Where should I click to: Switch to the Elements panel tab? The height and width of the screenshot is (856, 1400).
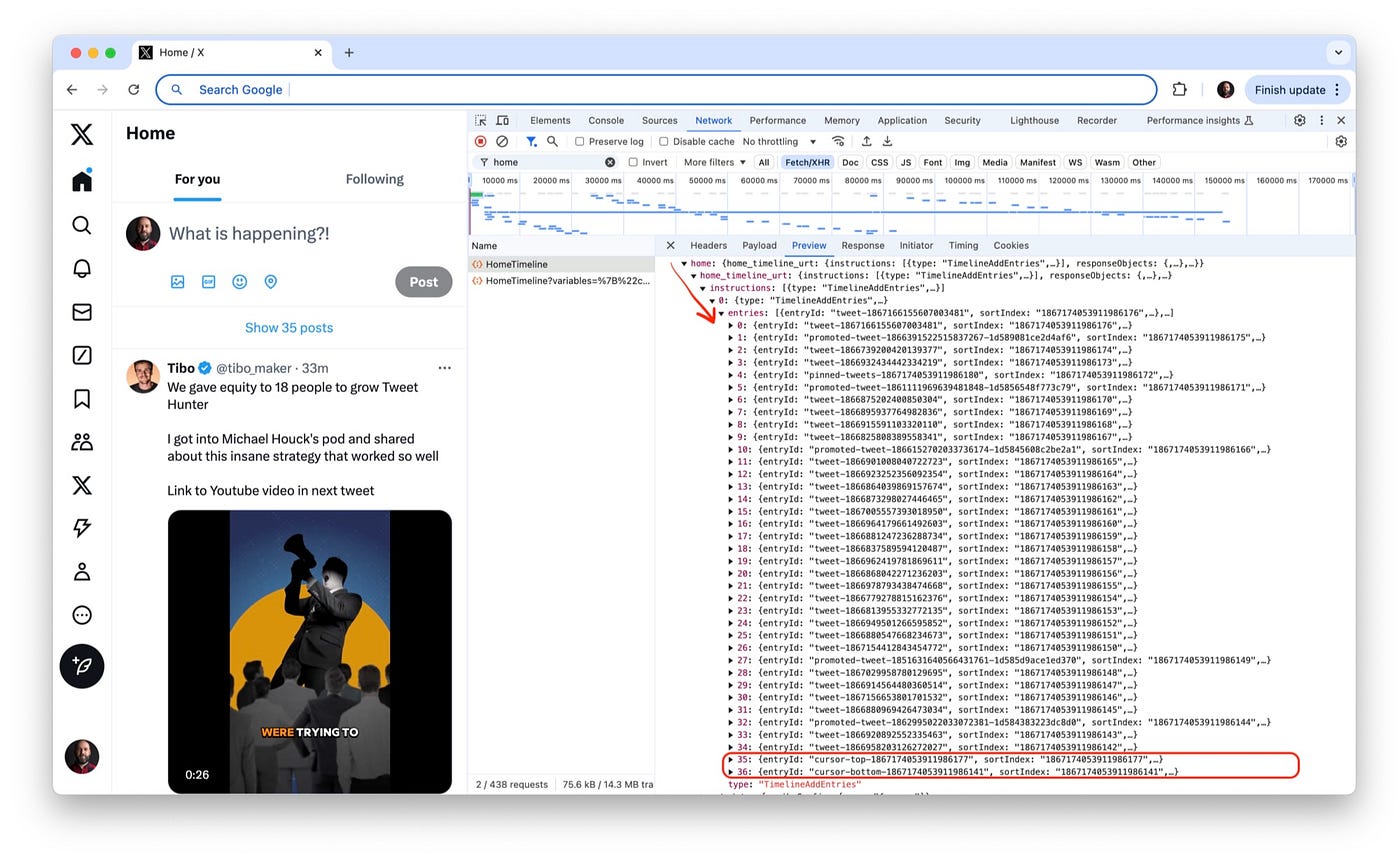coord(550,120)
